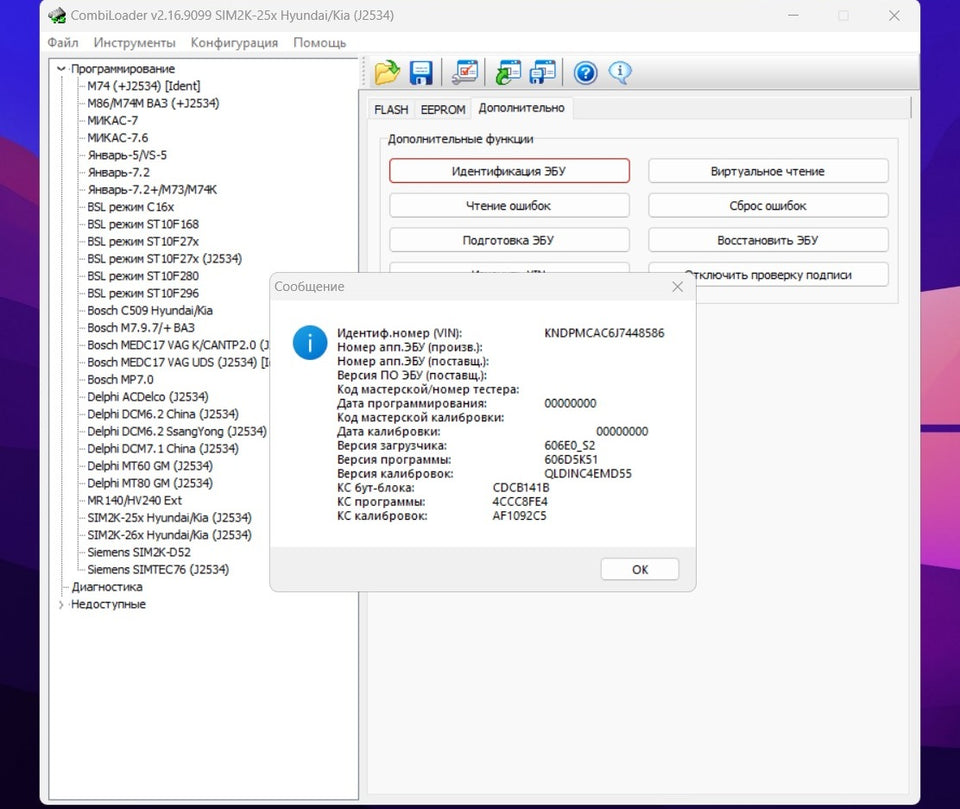Switch to the FLASH tab
The width and height of the screenshot is (960, 809).
point(391,109)
